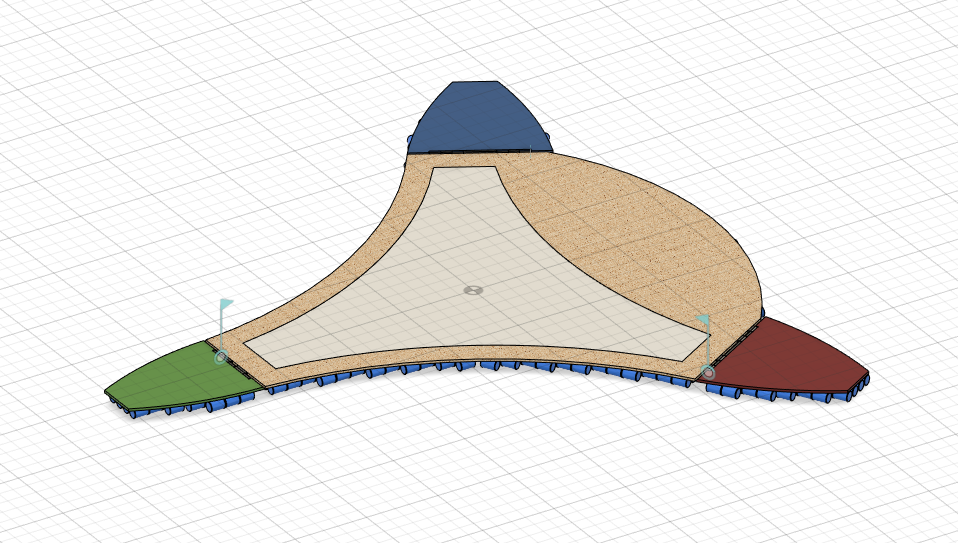This screenshot has height=543, width=958.
Task: Select the joint circle below the left flag
Action: point(220,356)
